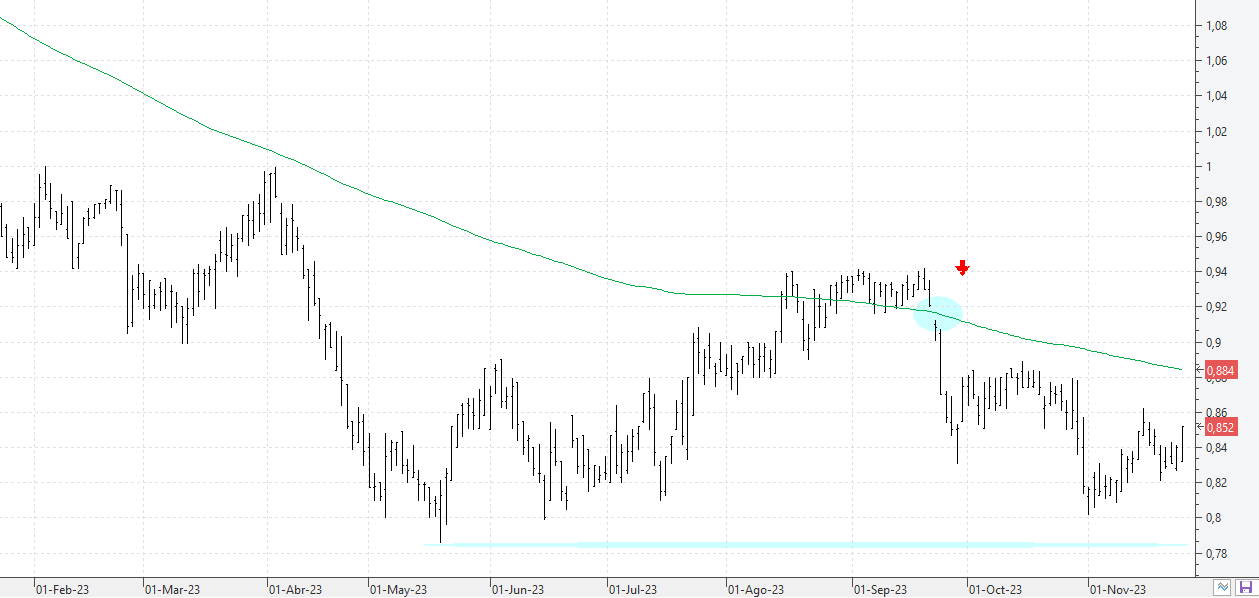Click the purple save chart icon
The image size is (1259, 598).
(1246, 588)
